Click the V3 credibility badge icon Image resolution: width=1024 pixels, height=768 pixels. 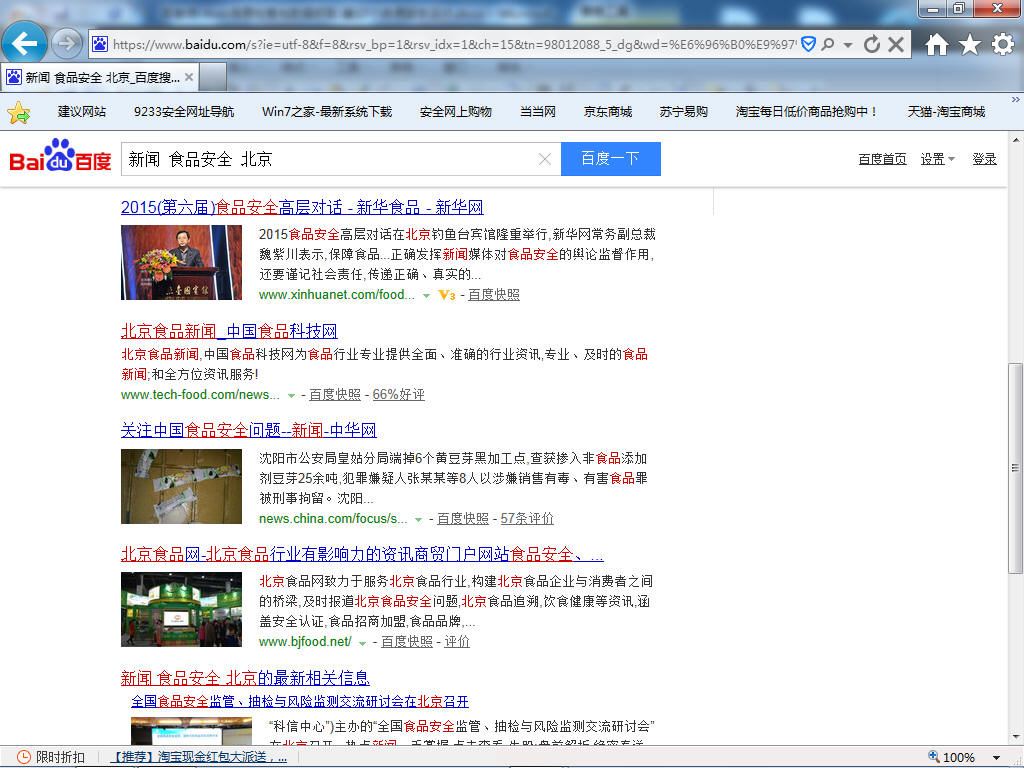click(447, 295)
